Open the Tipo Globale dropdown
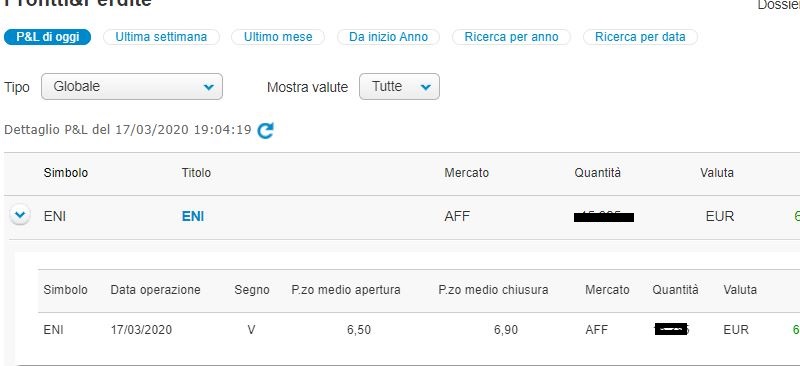Screen dimensions: 800x366 pyautogui.click(x=132, y=87)
